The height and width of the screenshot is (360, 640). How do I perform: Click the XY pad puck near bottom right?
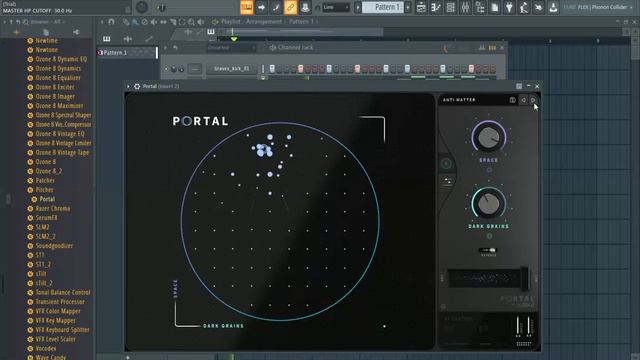384,326
